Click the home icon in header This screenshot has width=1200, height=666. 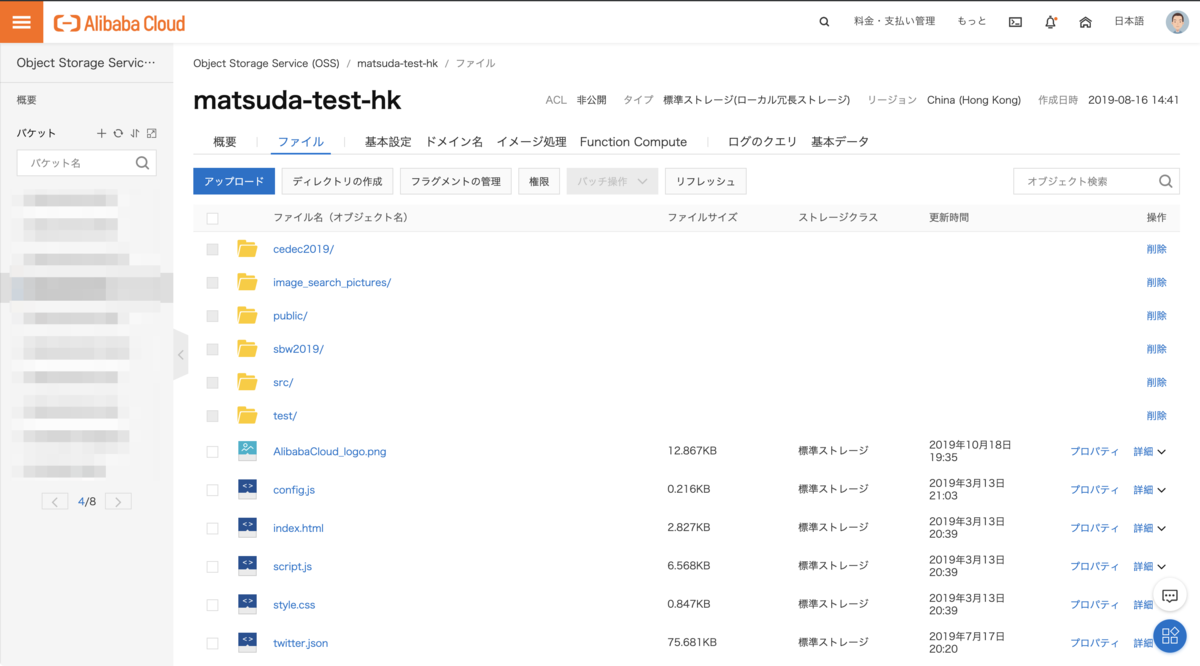[1085, 22]
